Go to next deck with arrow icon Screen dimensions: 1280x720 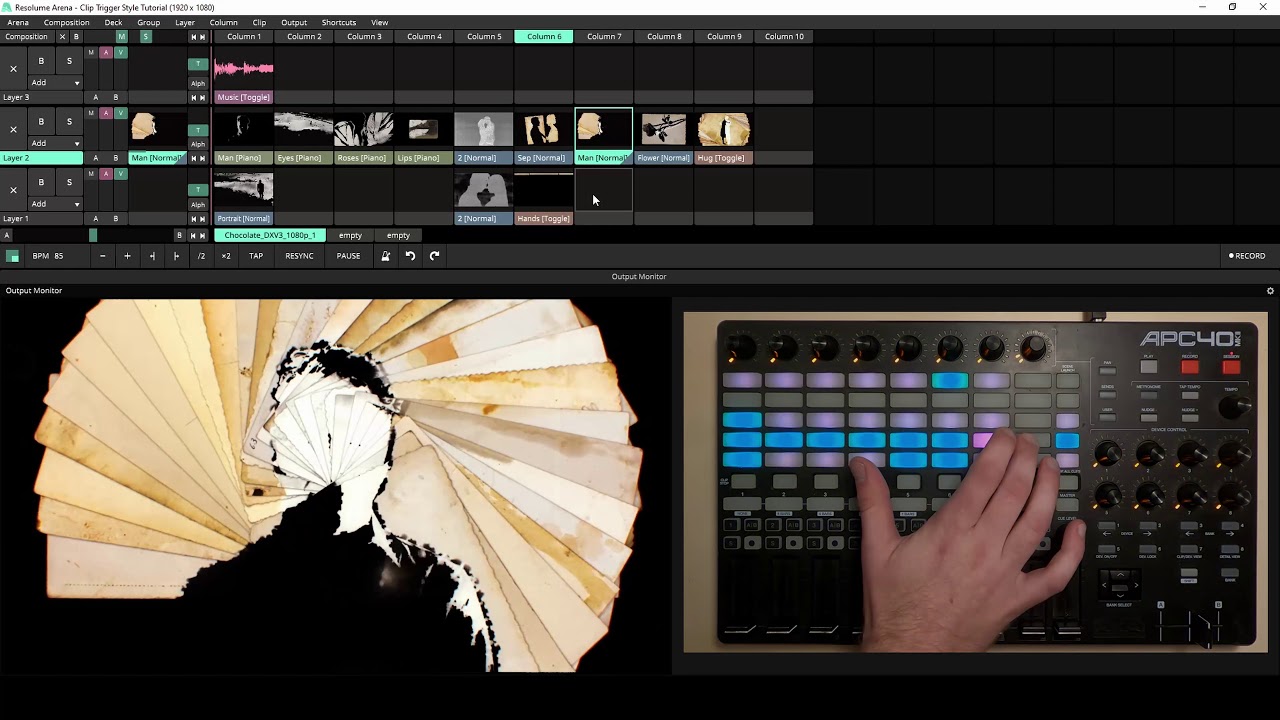point(202,236)
